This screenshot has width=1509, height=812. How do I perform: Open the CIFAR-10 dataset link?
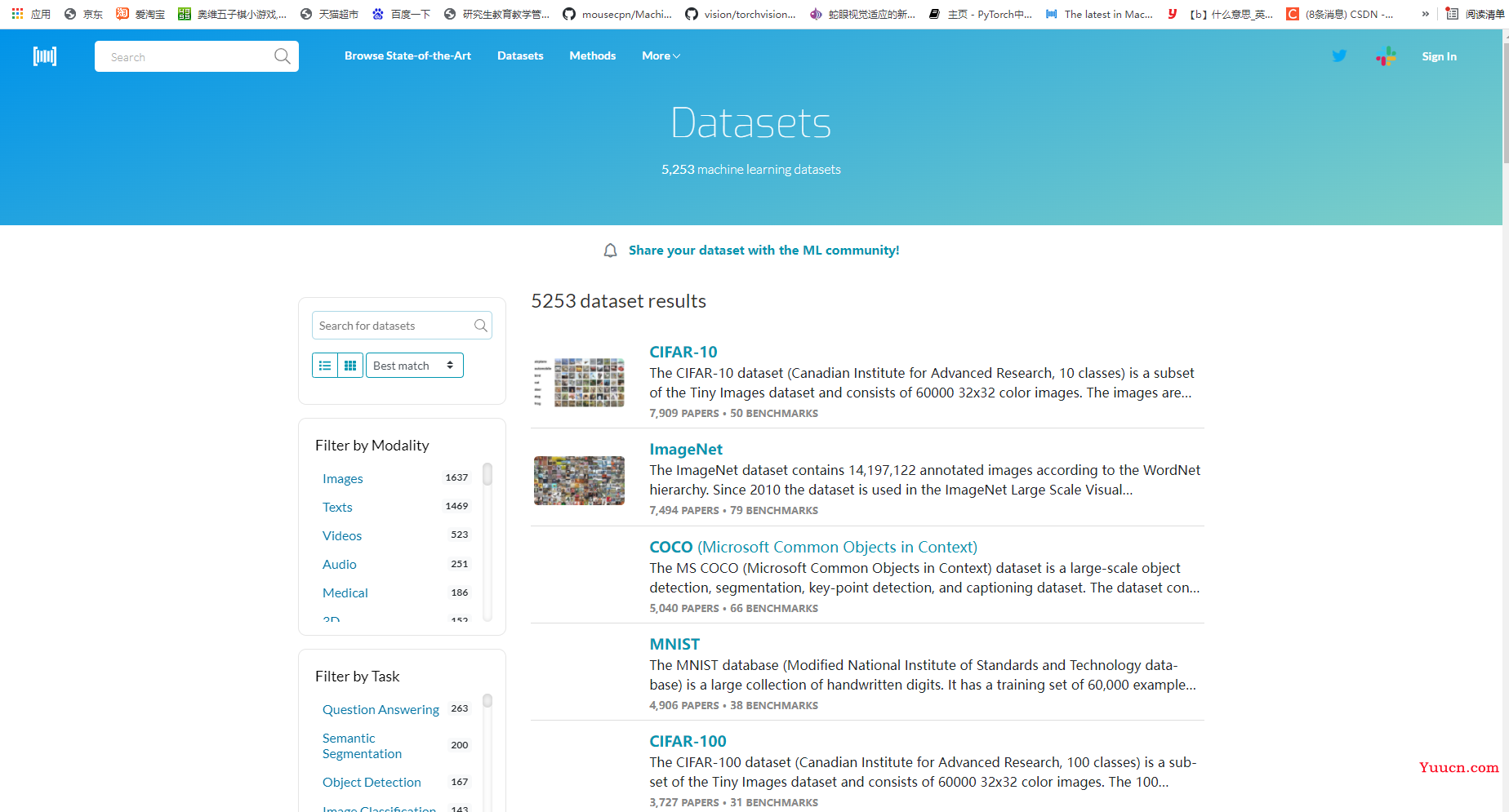click(683, 352)
